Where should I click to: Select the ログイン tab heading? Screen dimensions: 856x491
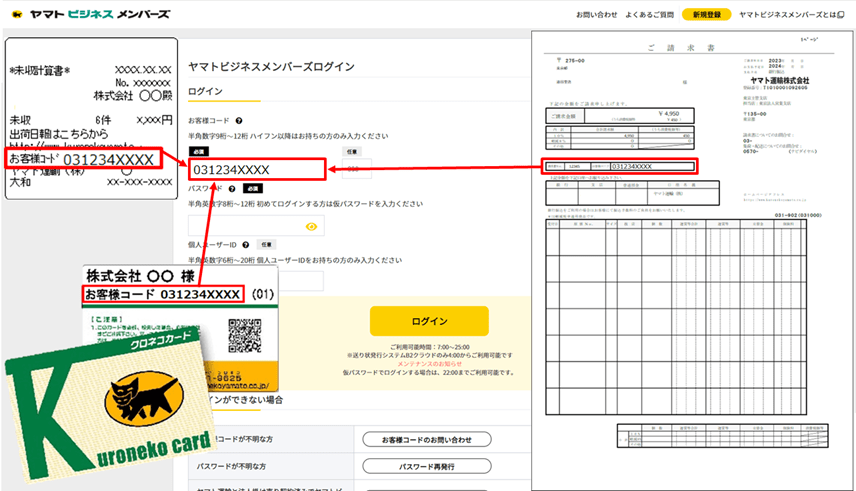pos(205,91)
